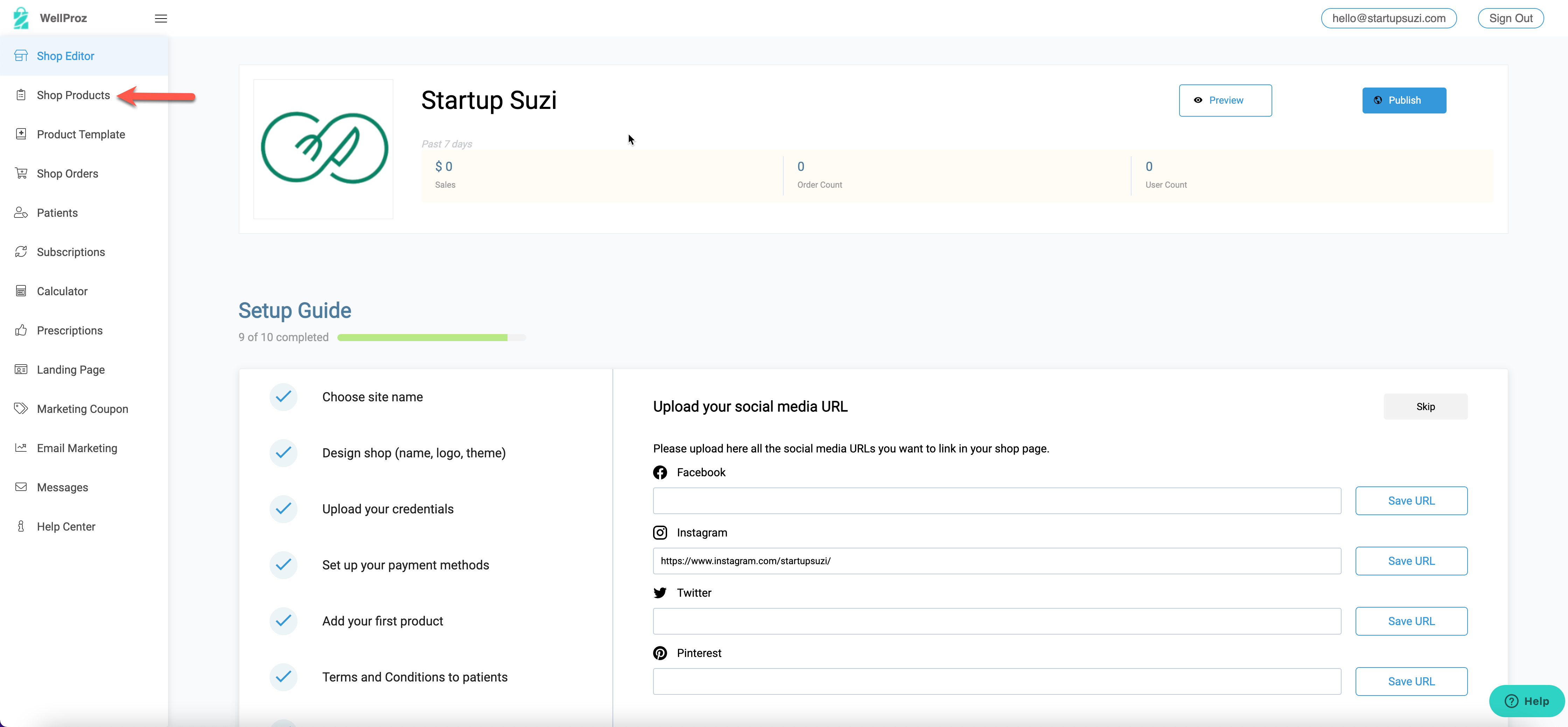Click the checkmark beside Upload your credentials

(283, 509)
